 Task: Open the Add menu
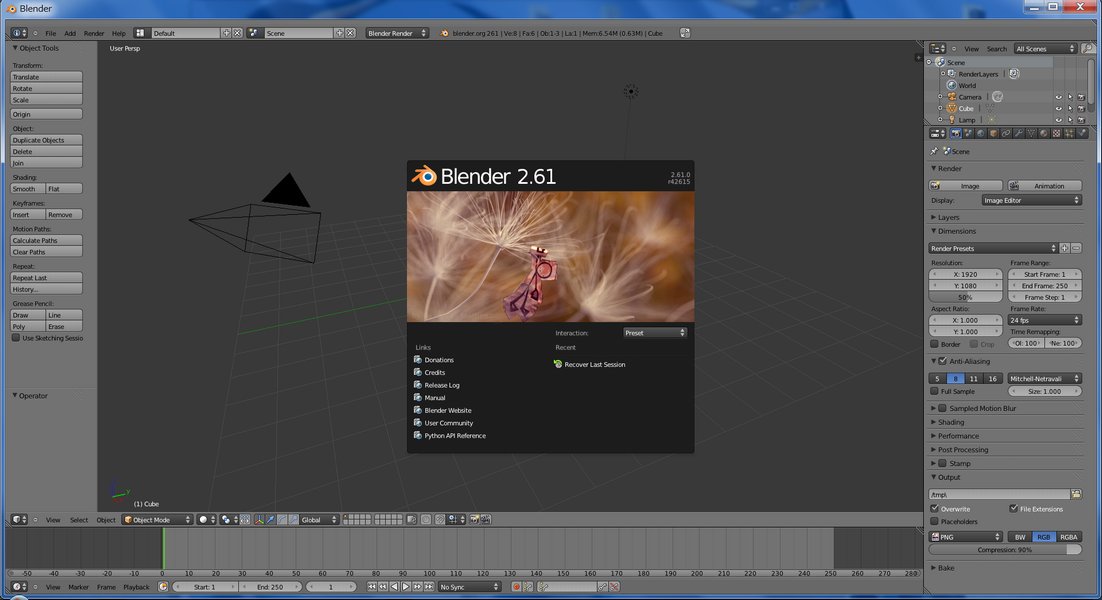[x=70, y=33]
